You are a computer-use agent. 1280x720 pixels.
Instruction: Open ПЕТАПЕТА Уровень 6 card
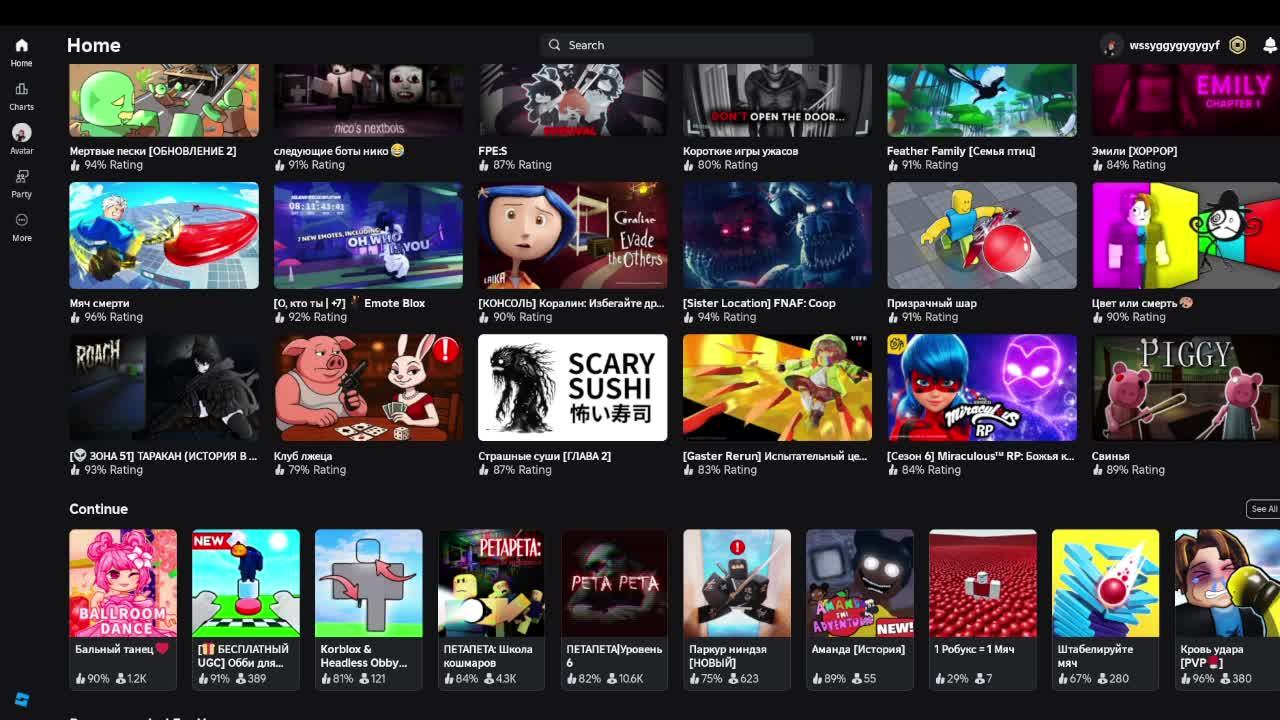(614, 609)
